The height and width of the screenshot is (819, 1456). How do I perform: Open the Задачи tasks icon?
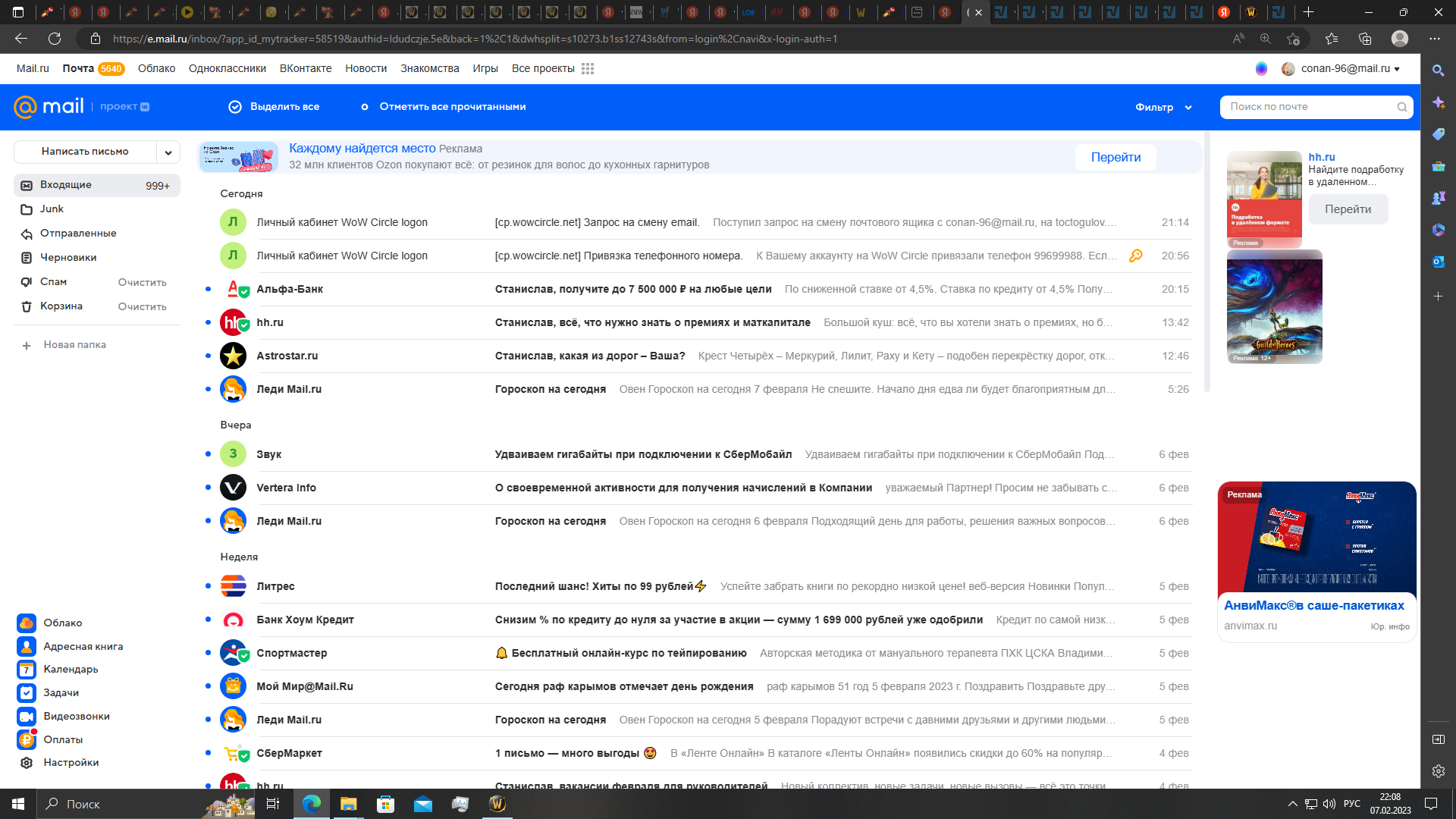click(27, 693)
